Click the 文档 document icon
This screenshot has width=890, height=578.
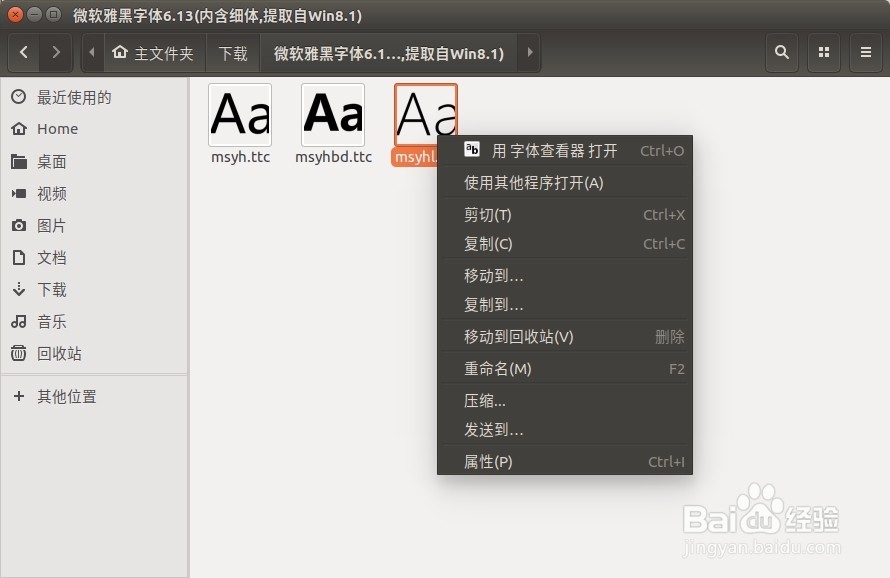pos(19,257)
